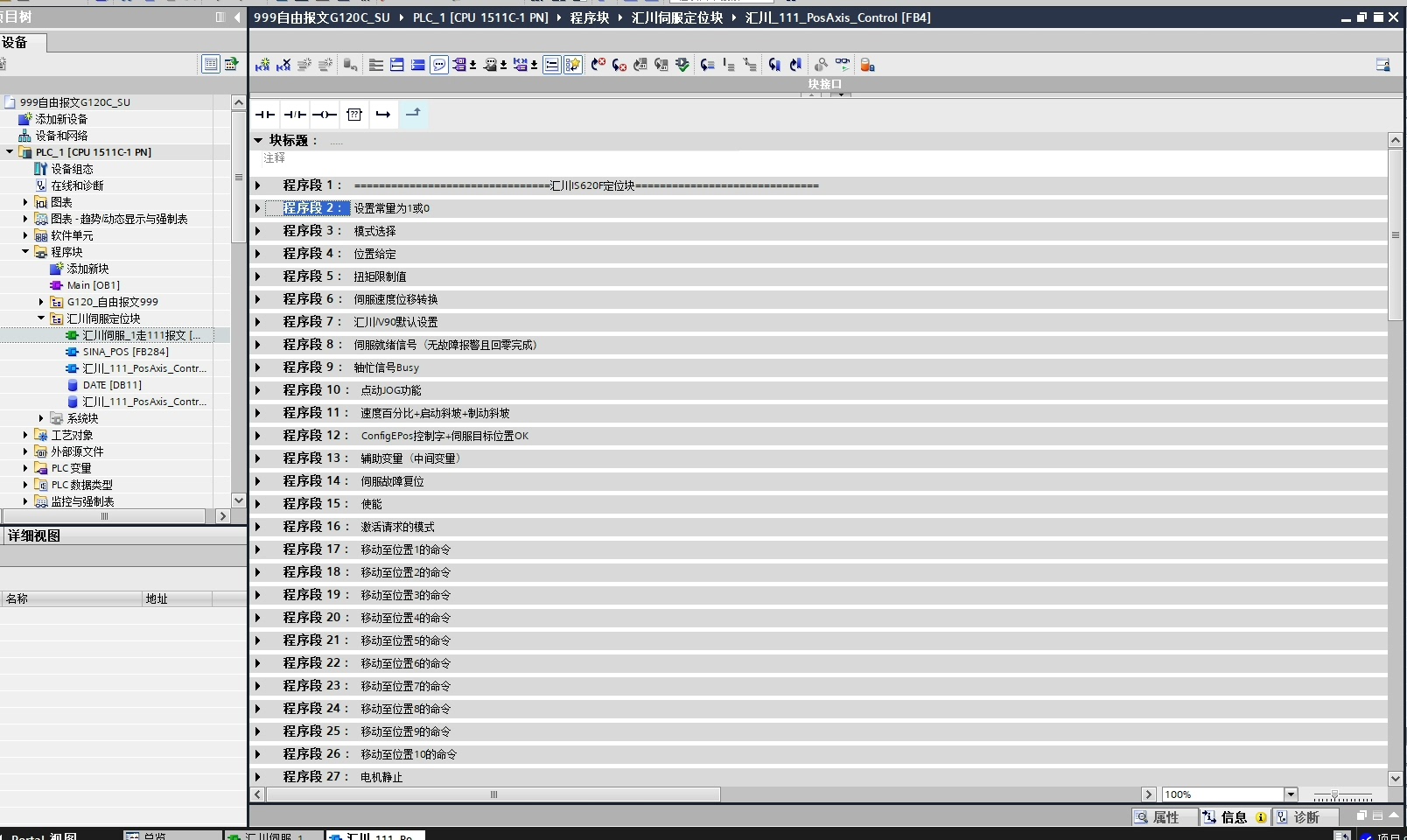This screenshot has height=840, width=1407.
Task: Click the open all networks icon
Action: tap(397, 65)
